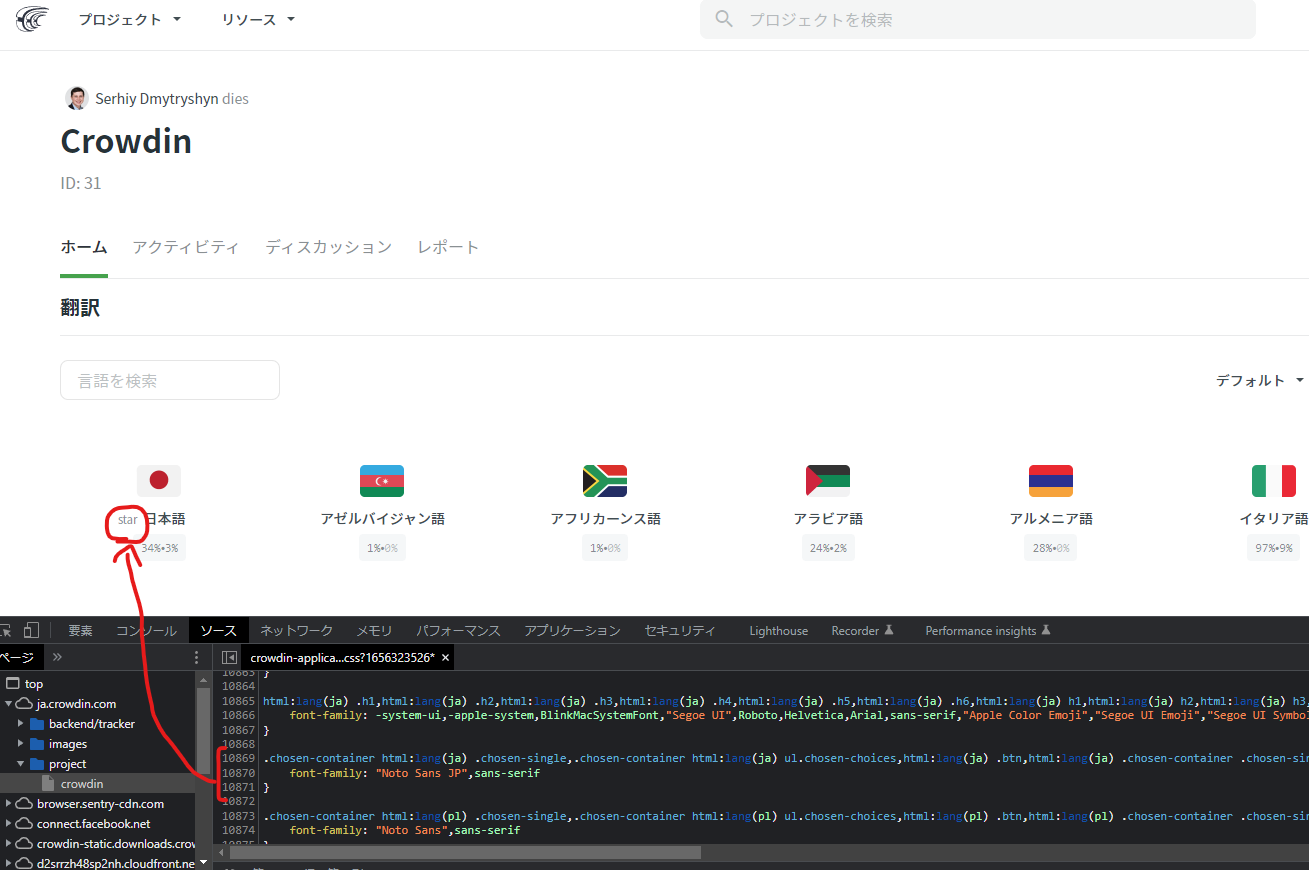Expand d2srrzh48sp2nh.cloudfront.net node
1309x870 pixels.
point(9,862)
